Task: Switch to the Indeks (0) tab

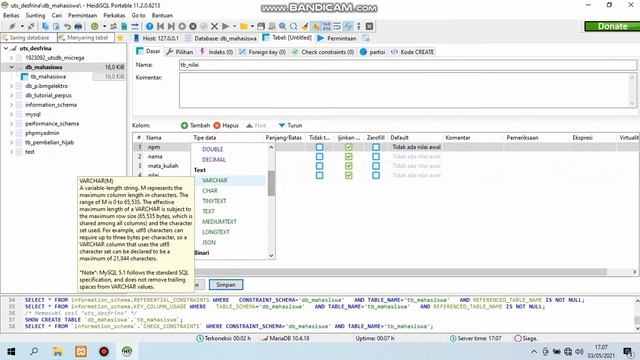Action: [x=216, y=52]
